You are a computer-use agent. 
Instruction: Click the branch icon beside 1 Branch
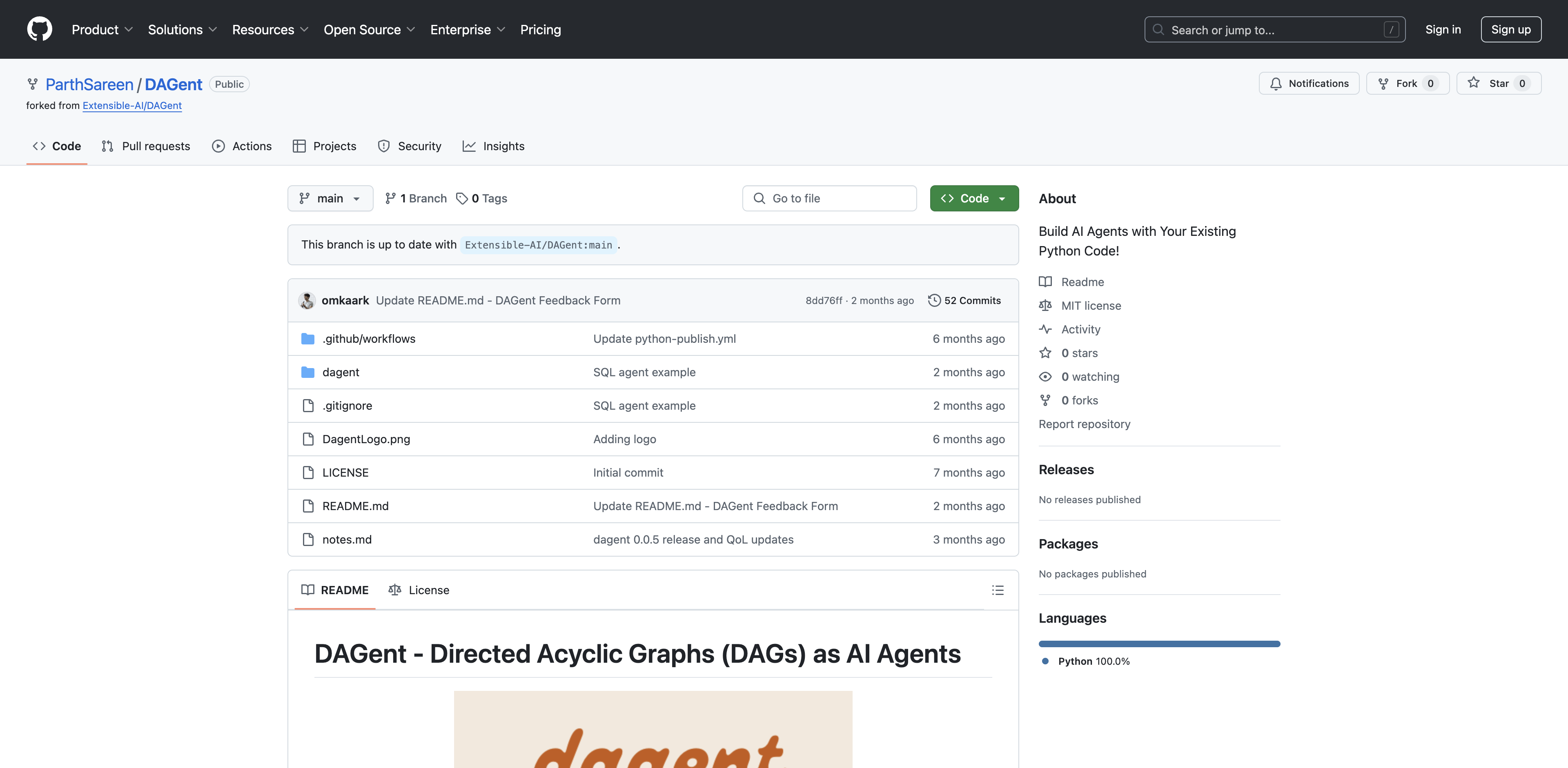point(390,198)
